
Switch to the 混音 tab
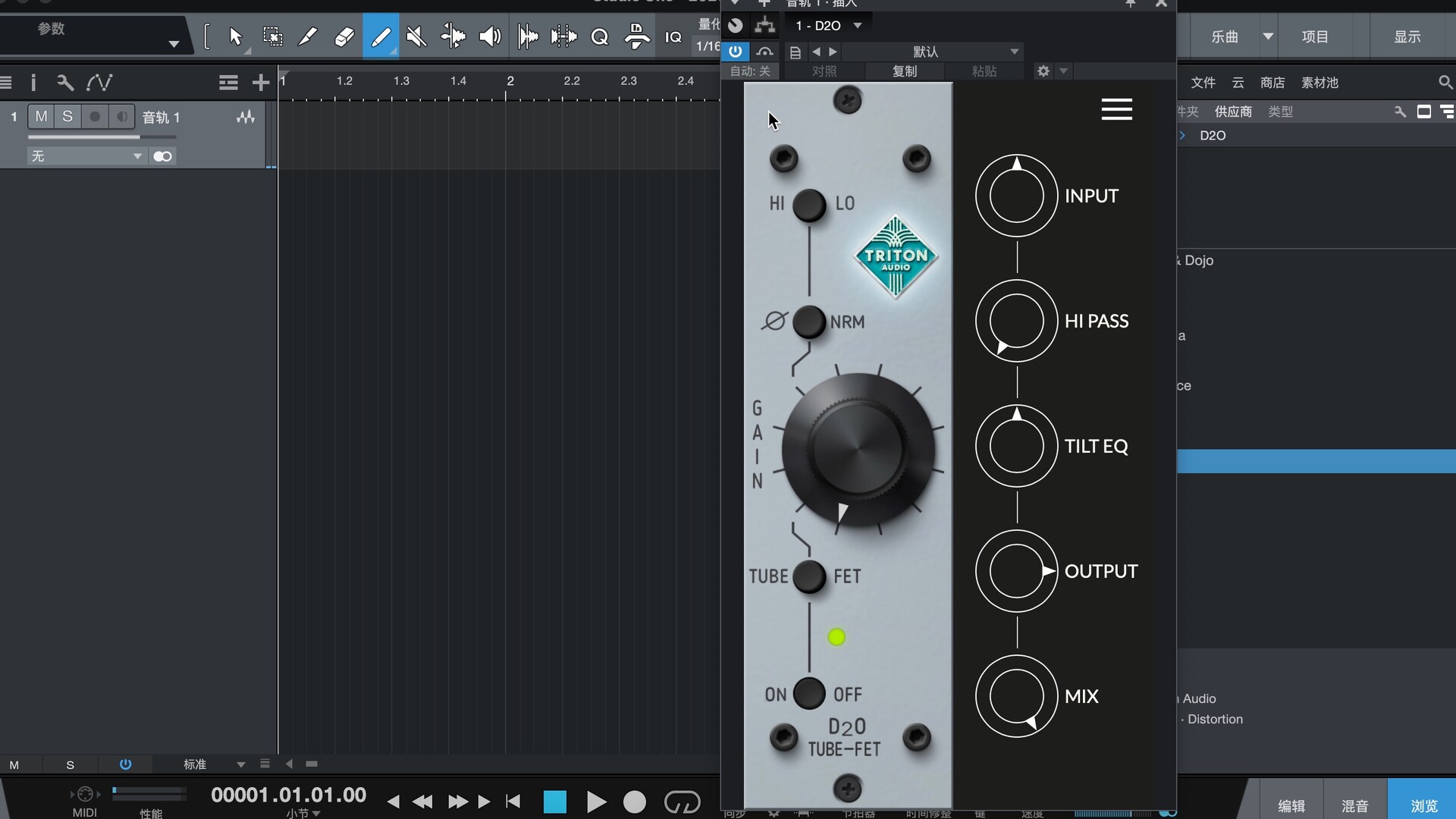point(1354,805)
